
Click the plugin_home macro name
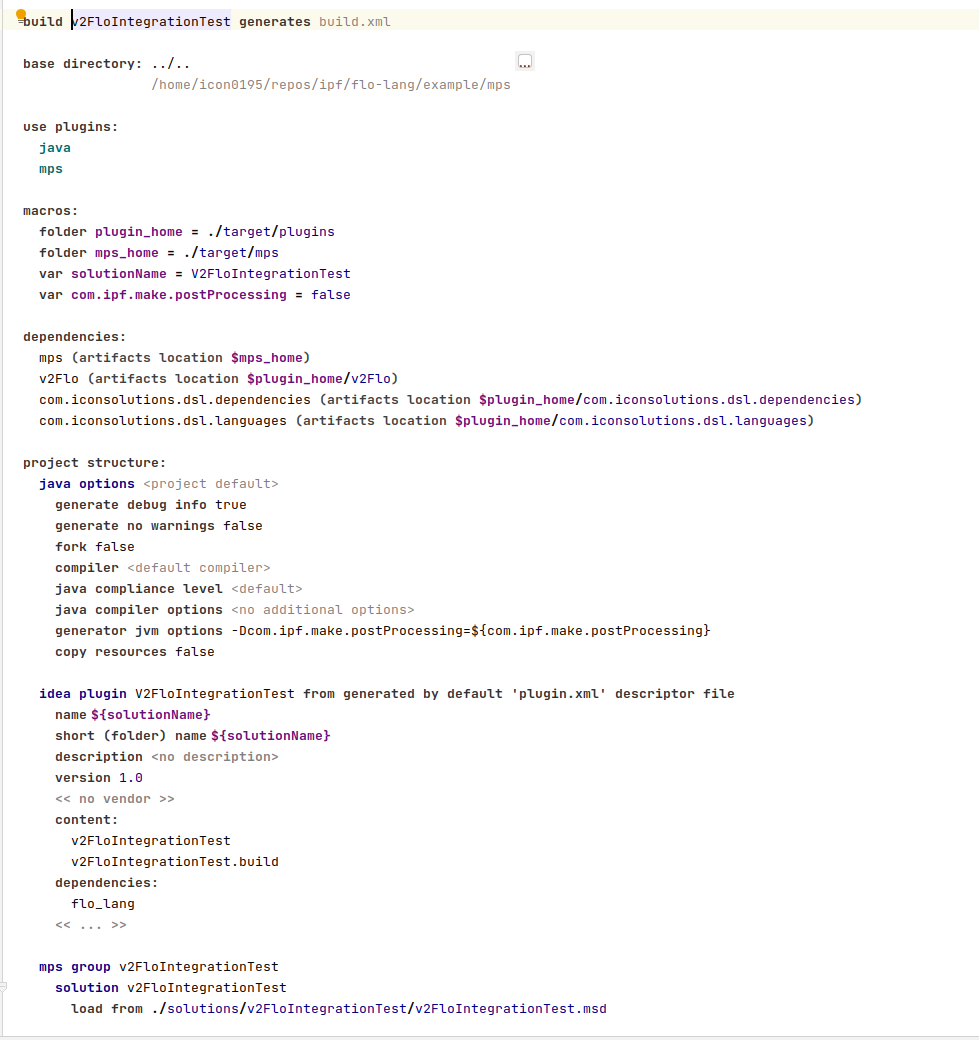coord(138,231)
